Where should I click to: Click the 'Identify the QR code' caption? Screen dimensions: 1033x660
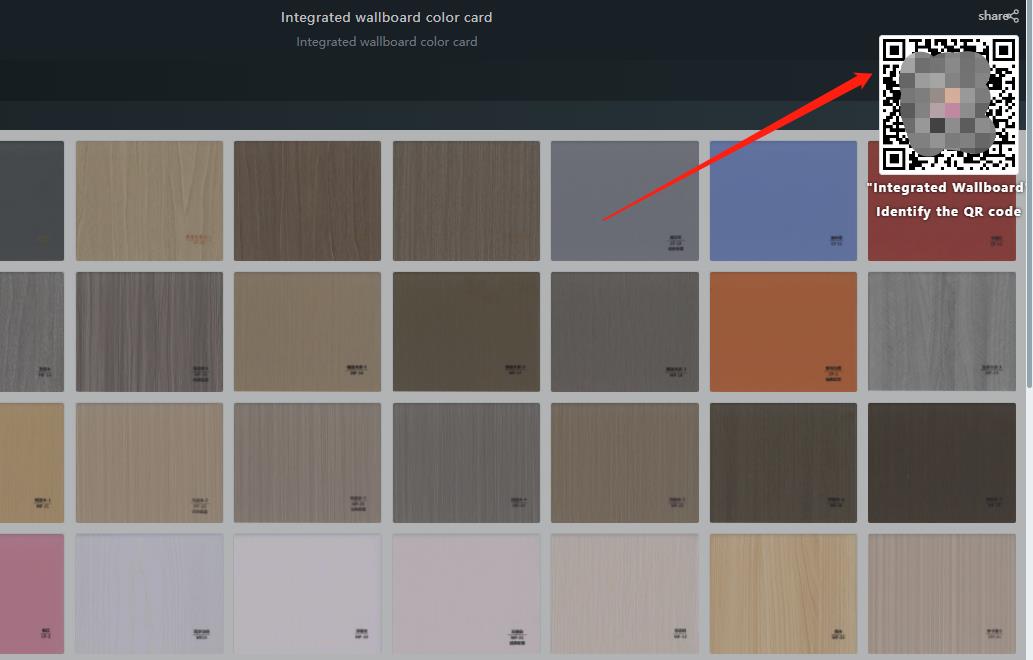coord(948,211)
